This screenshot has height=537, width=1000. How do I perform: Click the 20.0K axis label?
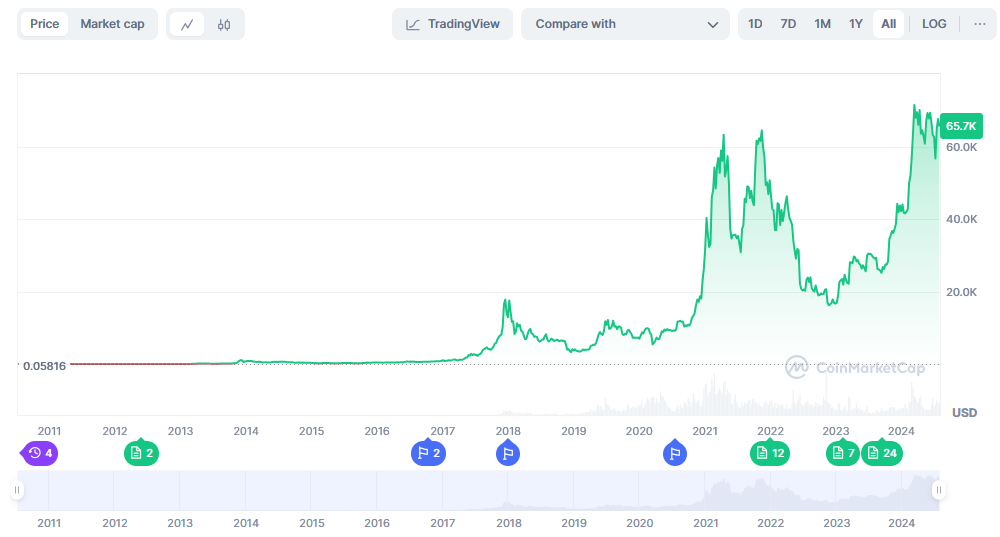[961, 292]
